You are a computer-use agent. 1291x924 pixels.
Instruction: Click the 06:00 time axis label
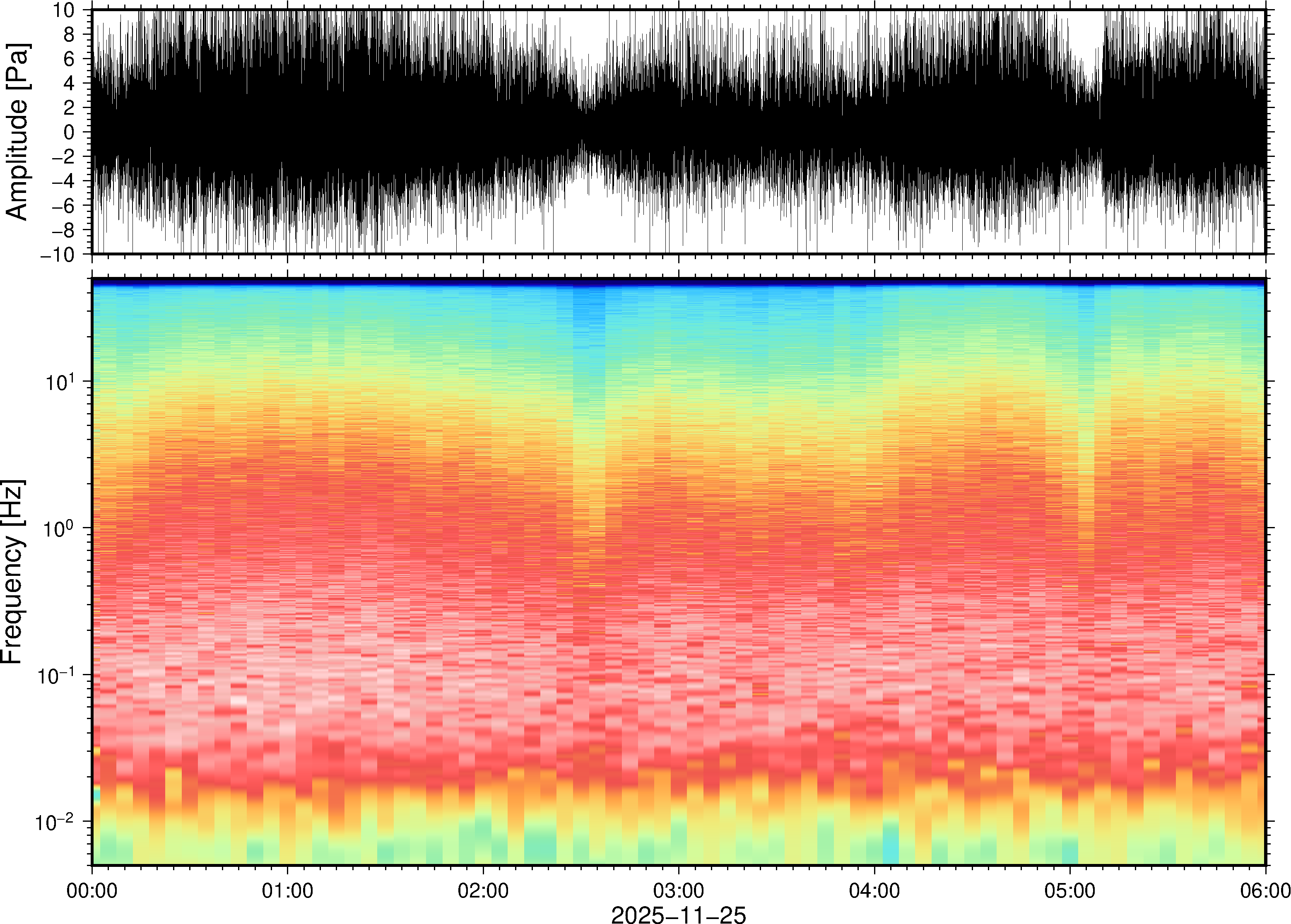click(1265, 890)
